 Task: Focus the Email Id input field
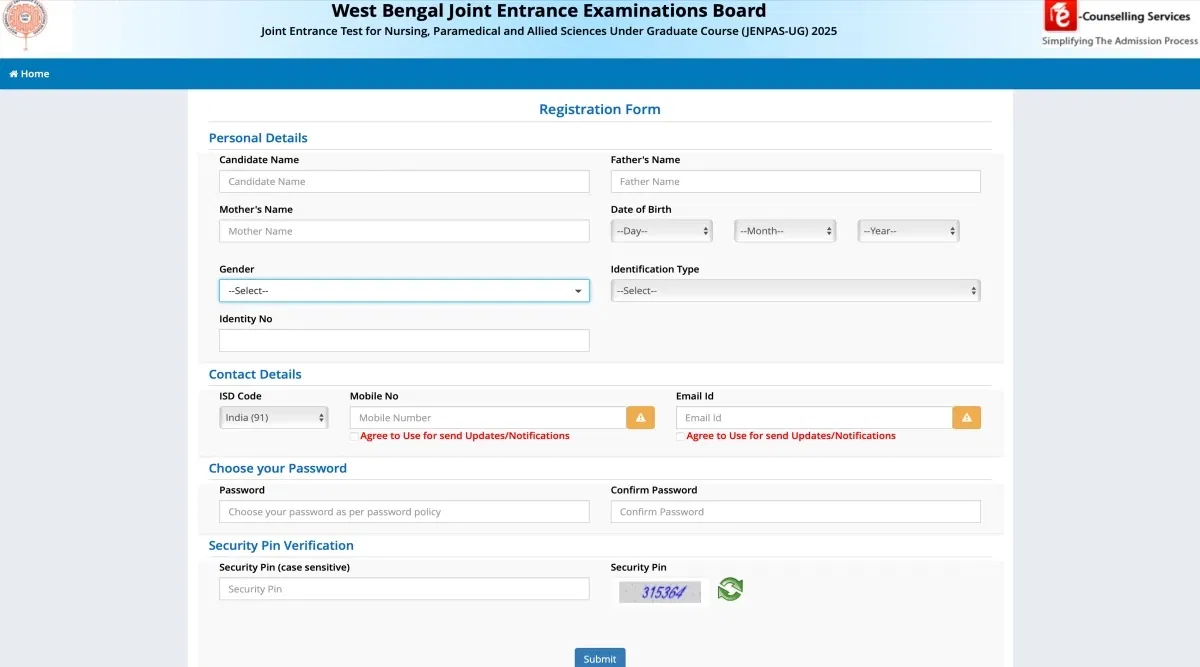tap(814, 418)
